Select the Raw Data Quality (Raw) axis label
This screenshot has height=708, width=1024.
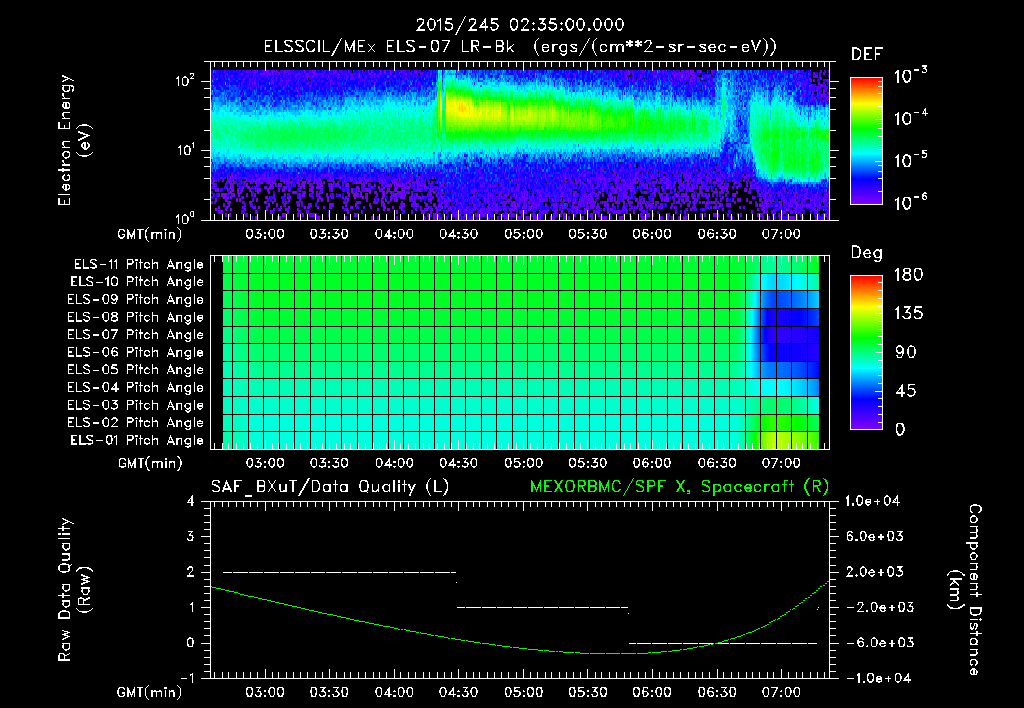click(x=74, y=590)
